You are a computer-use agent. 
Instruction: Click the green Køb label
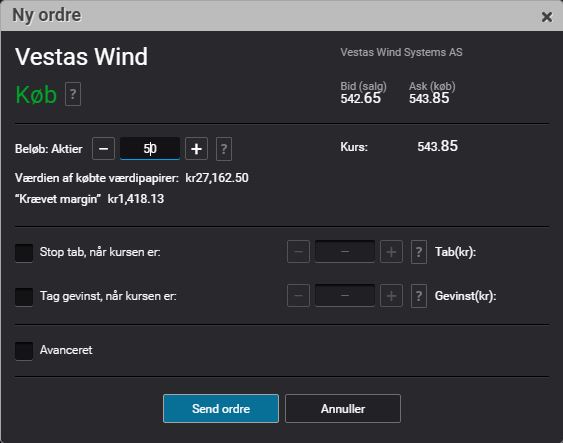[x=36, y=95]
